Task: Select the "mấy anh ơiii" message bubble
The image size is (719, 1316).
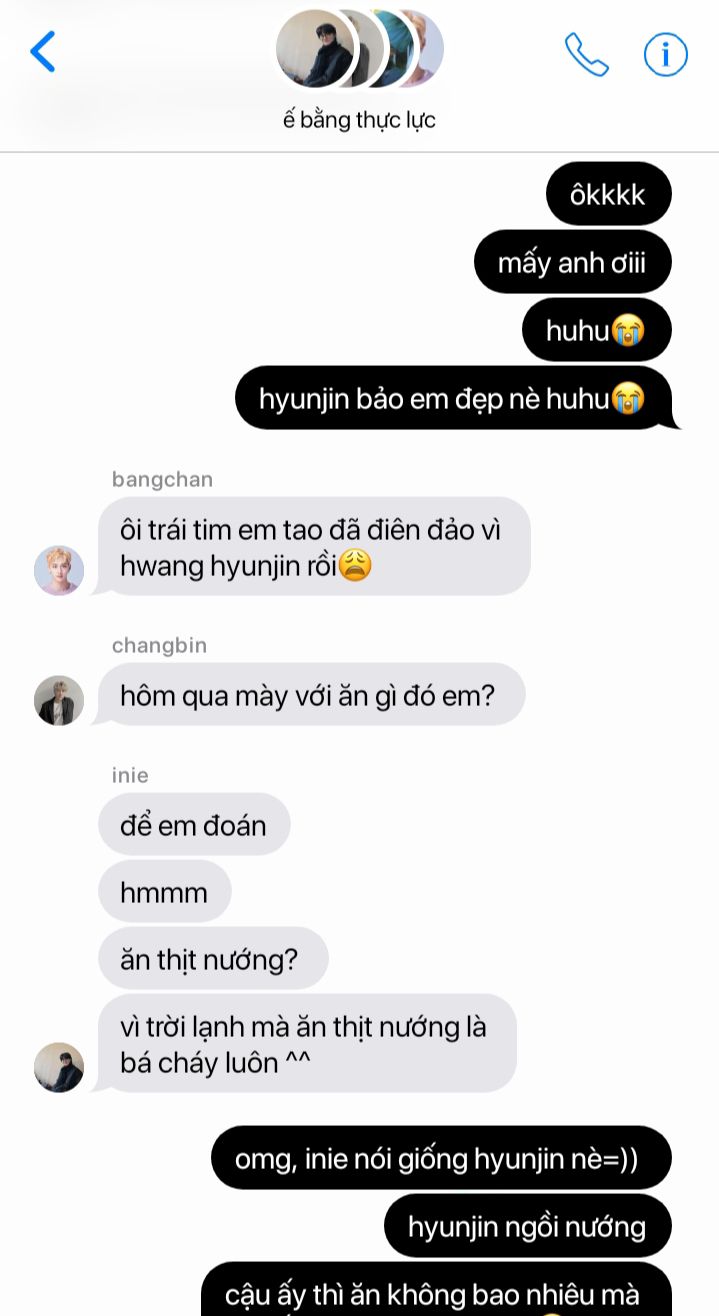Action: (x=572, y=262)
